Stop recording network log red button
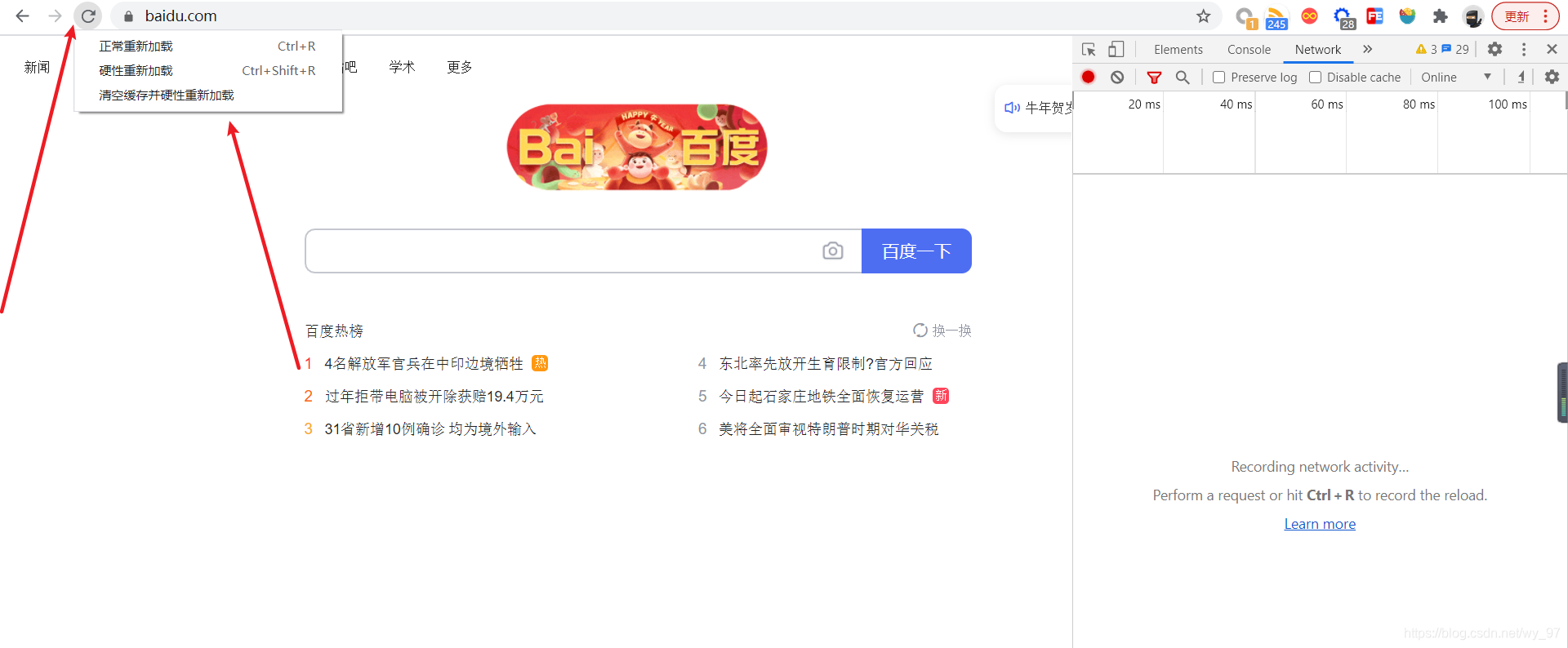This screenshot has height=648, width=1568. tap(1088, 77)
